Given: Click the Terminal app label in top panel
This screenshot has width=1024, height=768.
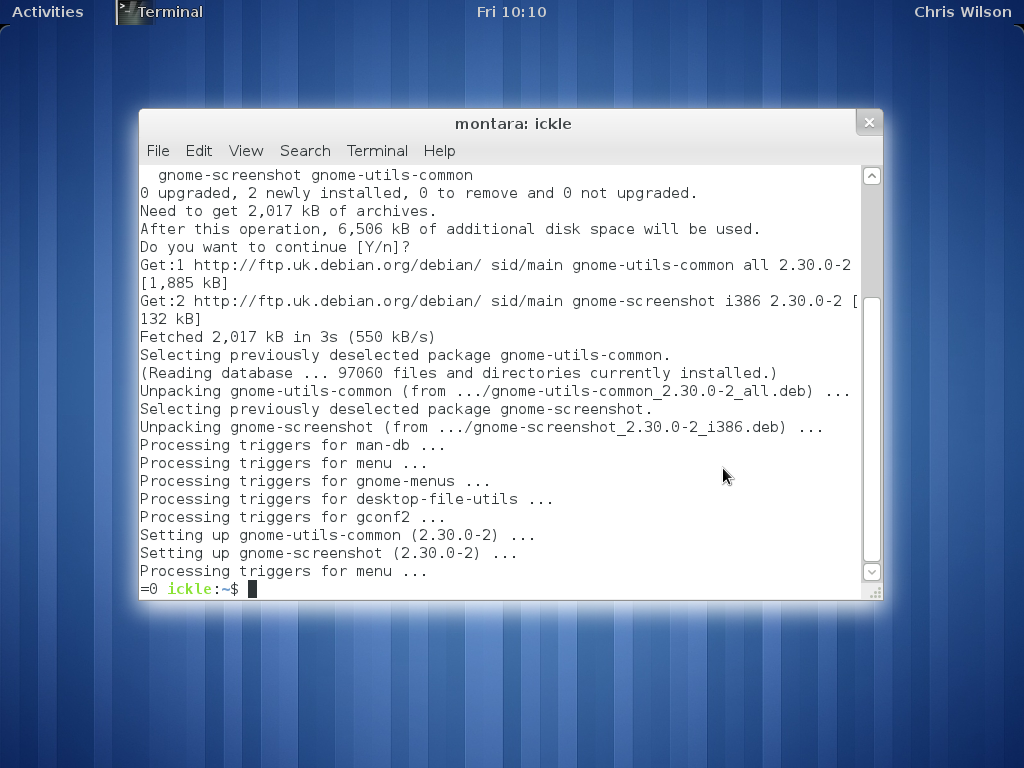Looking at the screenshot, I should coord(170,12).
